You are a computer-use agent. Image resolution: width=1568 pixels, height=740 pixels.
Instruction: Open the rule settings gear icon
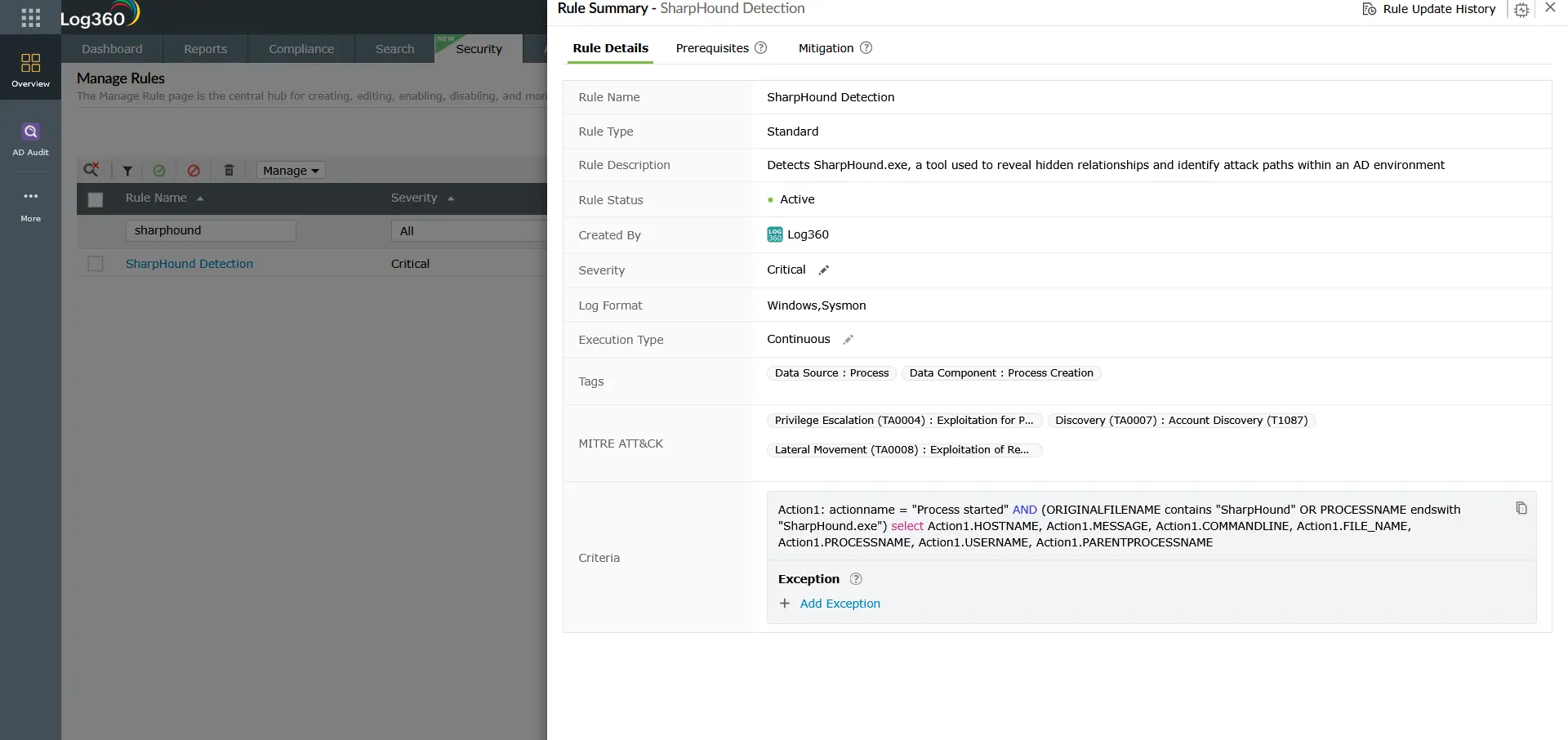[1521, 10]
